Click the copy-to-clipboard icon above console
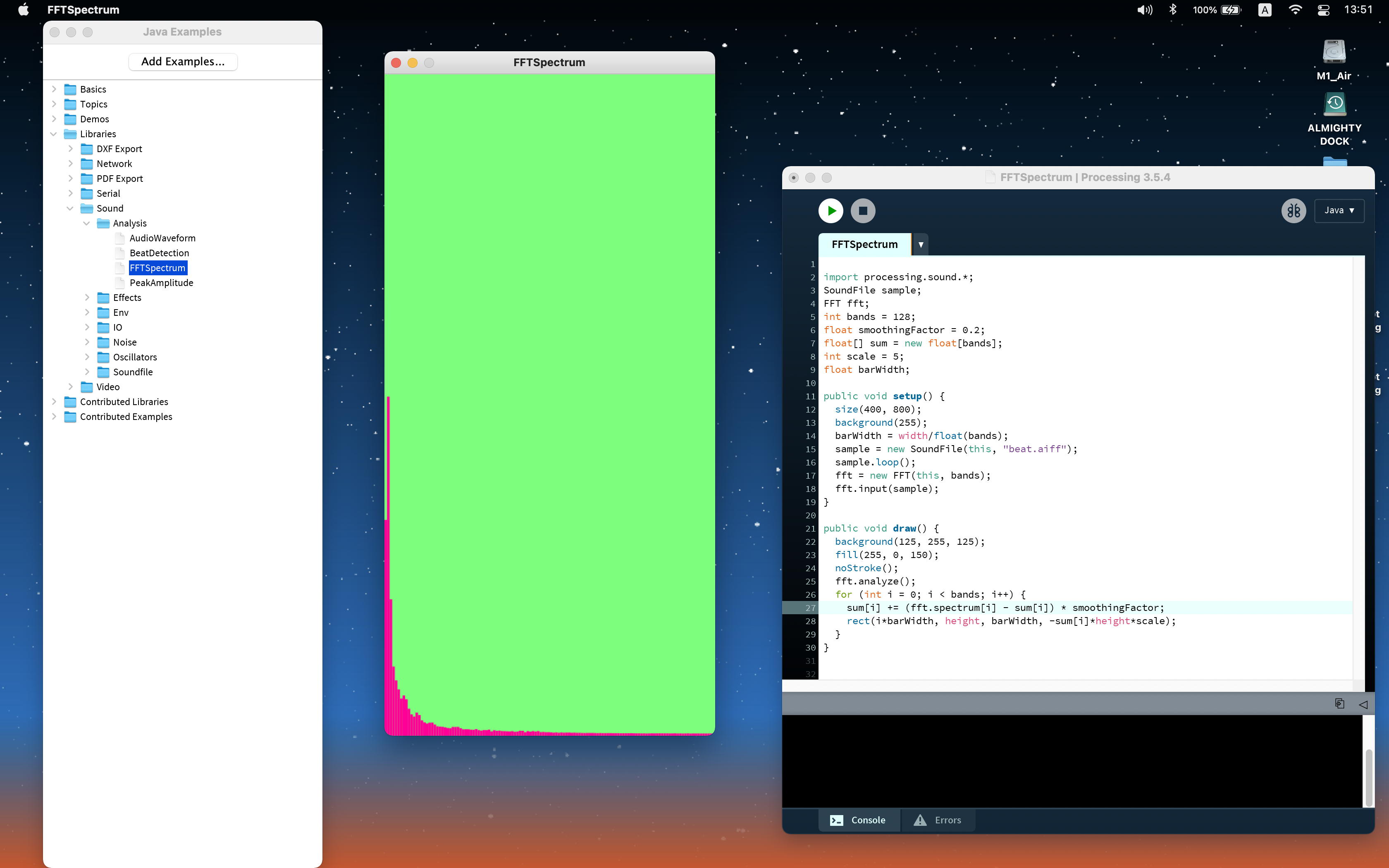This screenshot has width=1389, height=868. [x=1339, y=704]
